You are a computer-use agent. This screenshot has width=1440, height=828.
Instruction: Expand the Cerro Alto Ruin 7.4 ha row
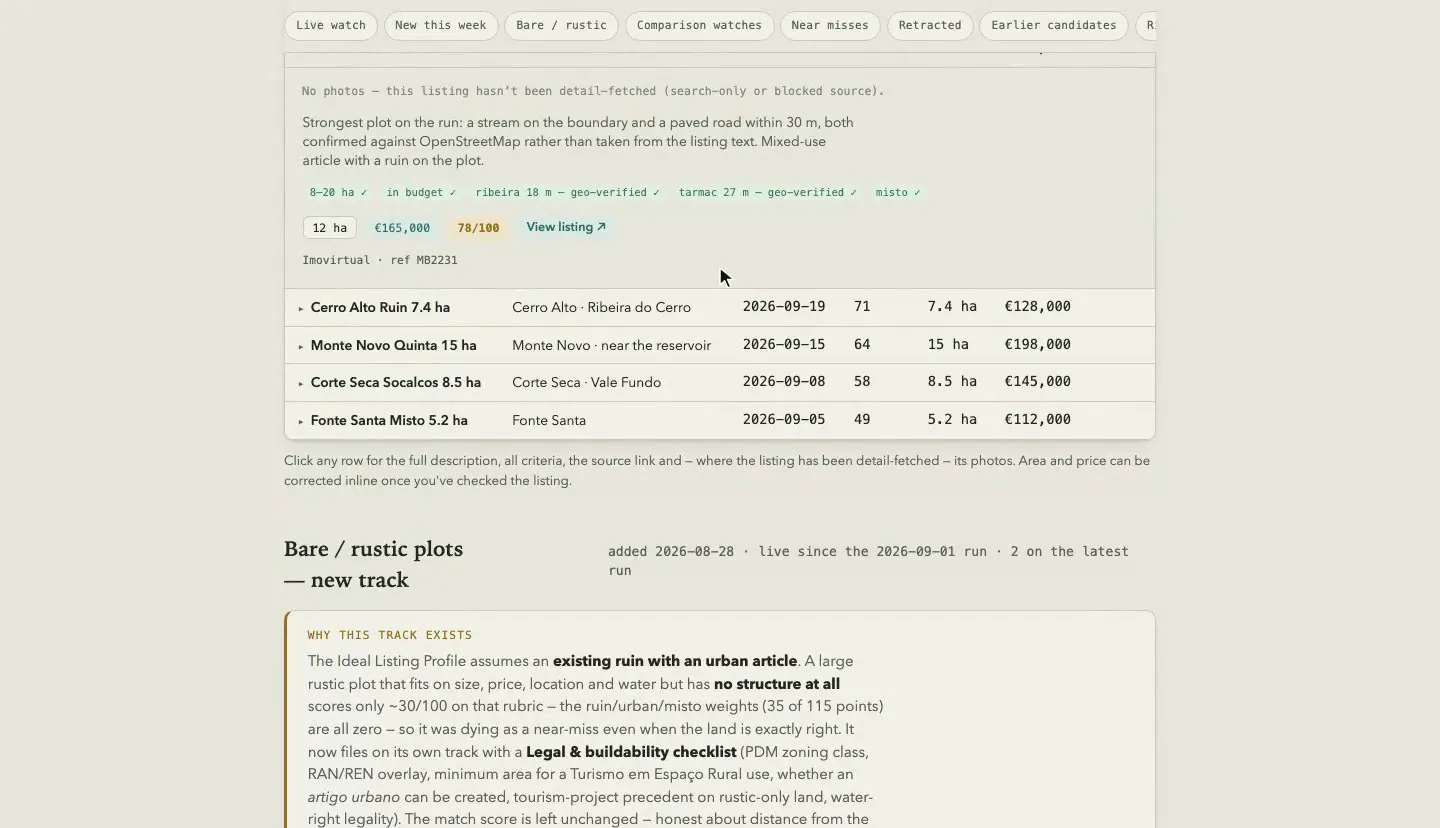tap(720, 307)
